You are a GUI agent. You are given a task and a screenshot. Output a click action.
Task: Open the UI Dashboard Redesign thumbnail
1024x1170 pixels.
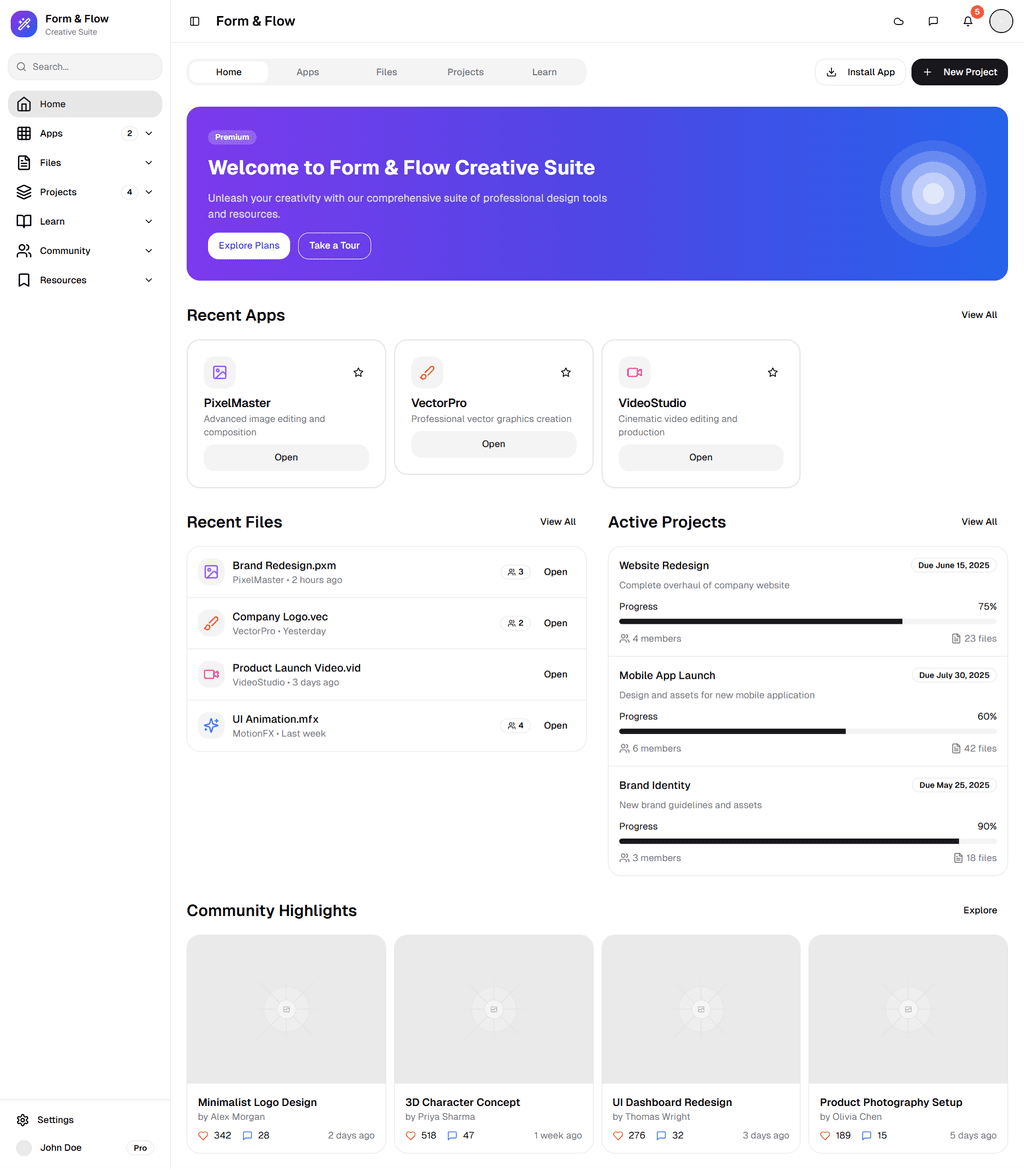pos(701,1010)
